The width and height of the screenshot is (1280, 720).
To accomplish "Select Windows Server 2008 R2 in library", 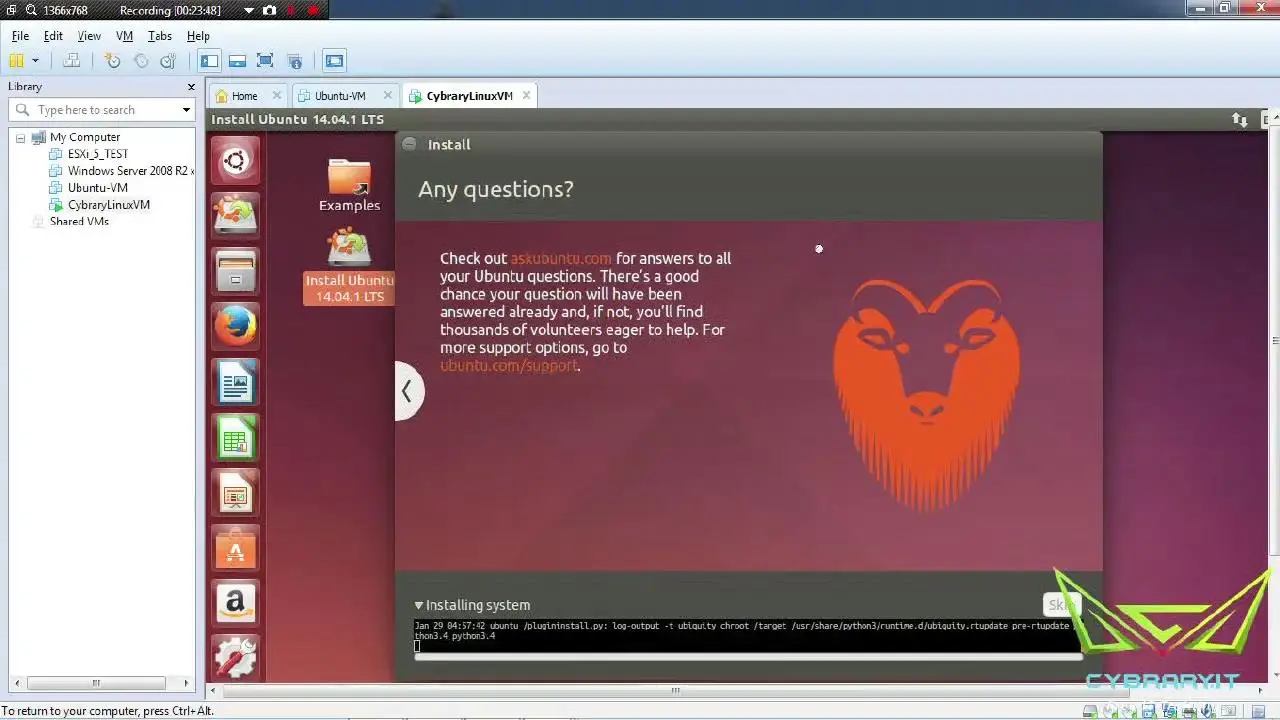I will pyautogui.click(x=128, y=171).
